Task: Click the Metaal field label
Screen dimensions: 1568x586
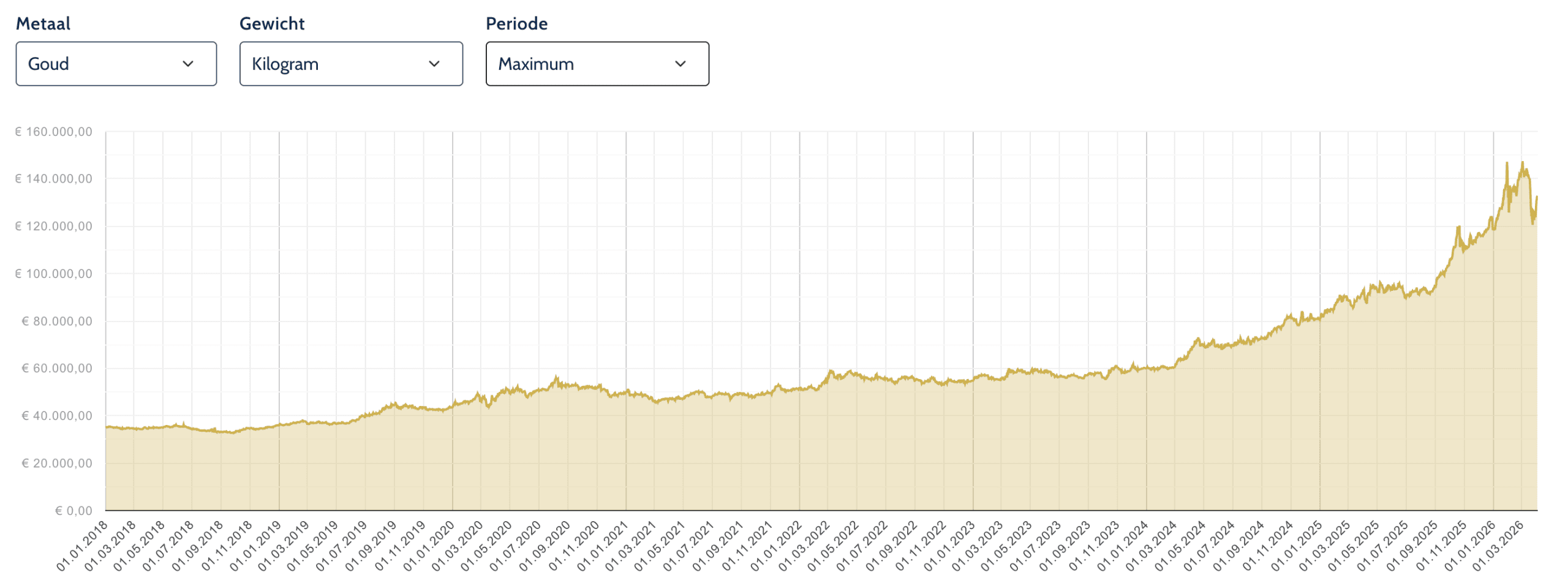Action: click(x=43, y=23)
